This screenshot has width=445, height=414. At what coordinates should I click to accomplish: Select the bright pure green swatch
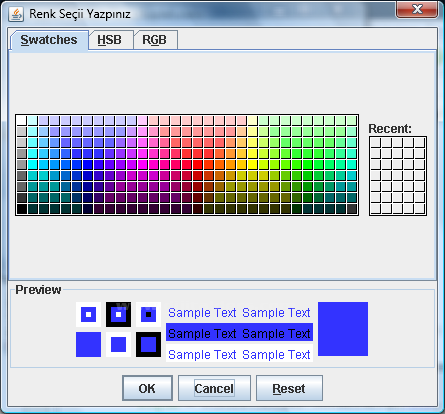point(308,165)
